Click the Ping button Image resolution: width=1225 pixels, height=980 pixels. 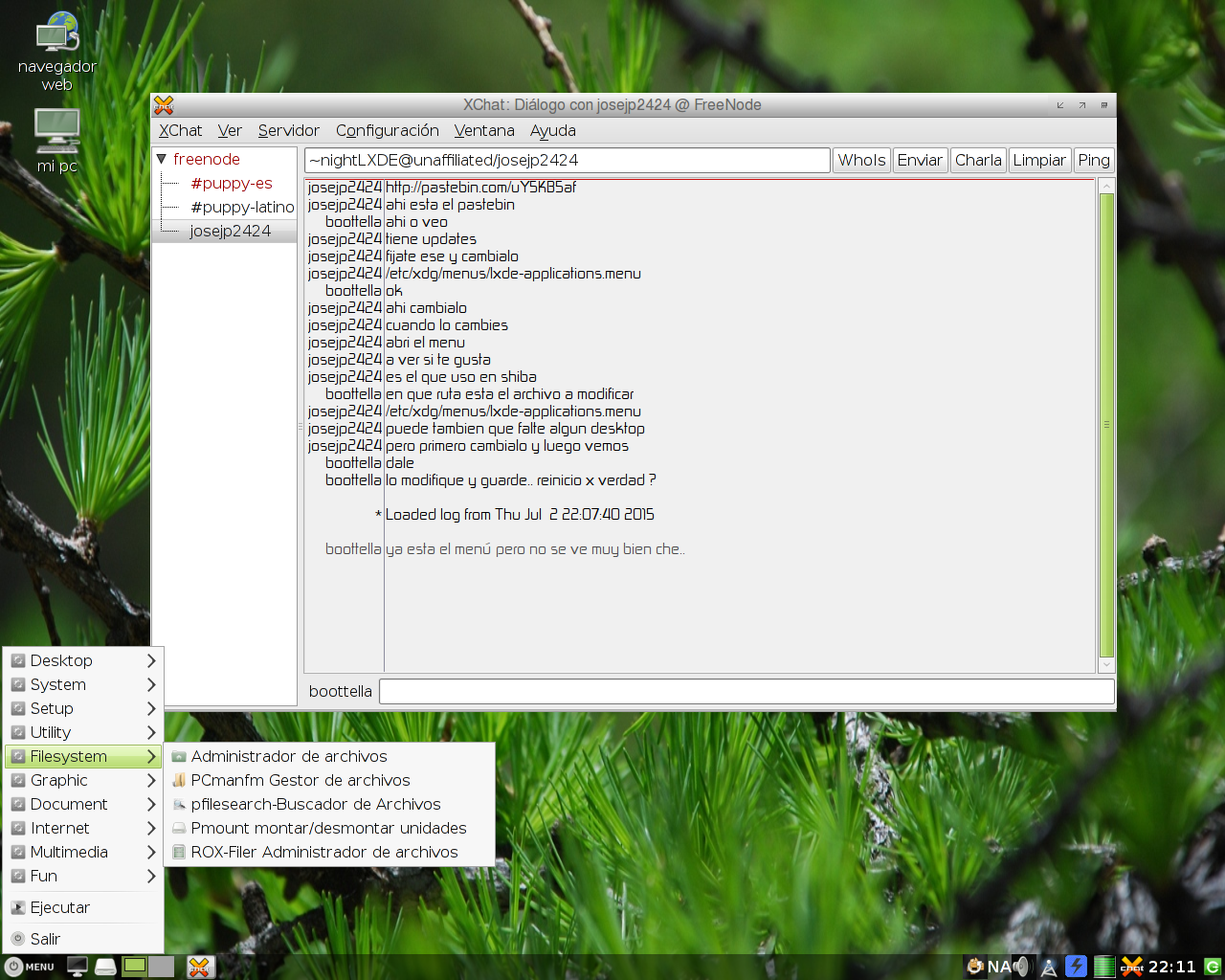1094,160
